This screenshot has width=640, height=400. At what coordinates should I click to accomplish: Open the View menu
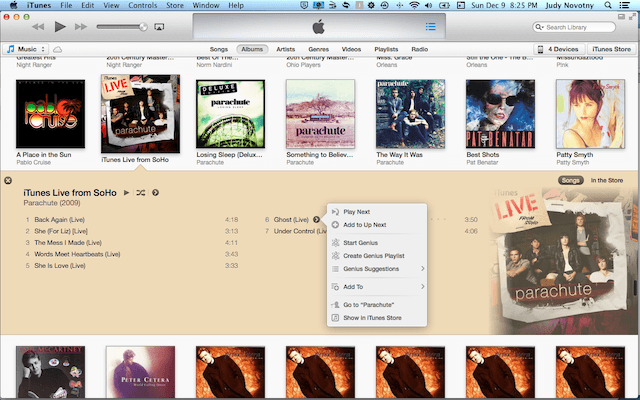point(111,5)
